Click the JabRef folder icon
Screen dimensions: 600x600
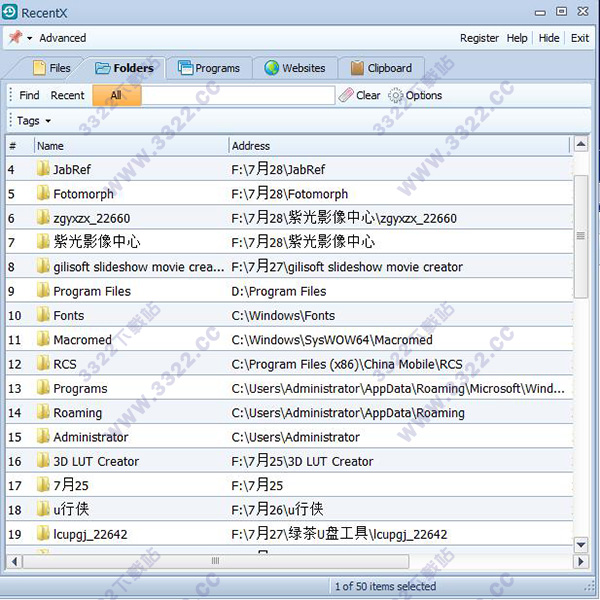pyautogui.click(x=43, y=168)
